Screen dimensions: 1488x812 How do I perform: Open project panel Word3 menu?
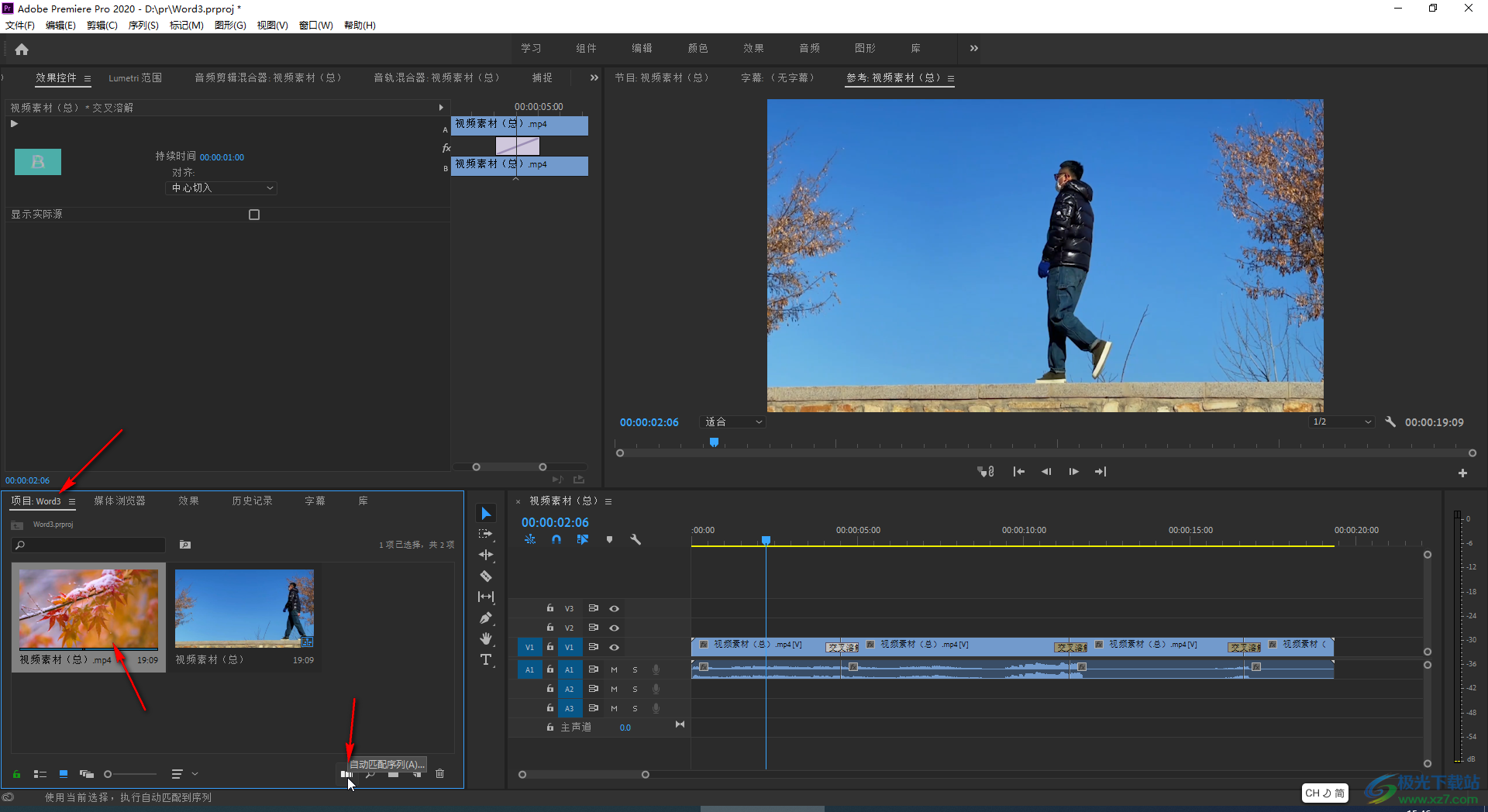coord(72,501)
